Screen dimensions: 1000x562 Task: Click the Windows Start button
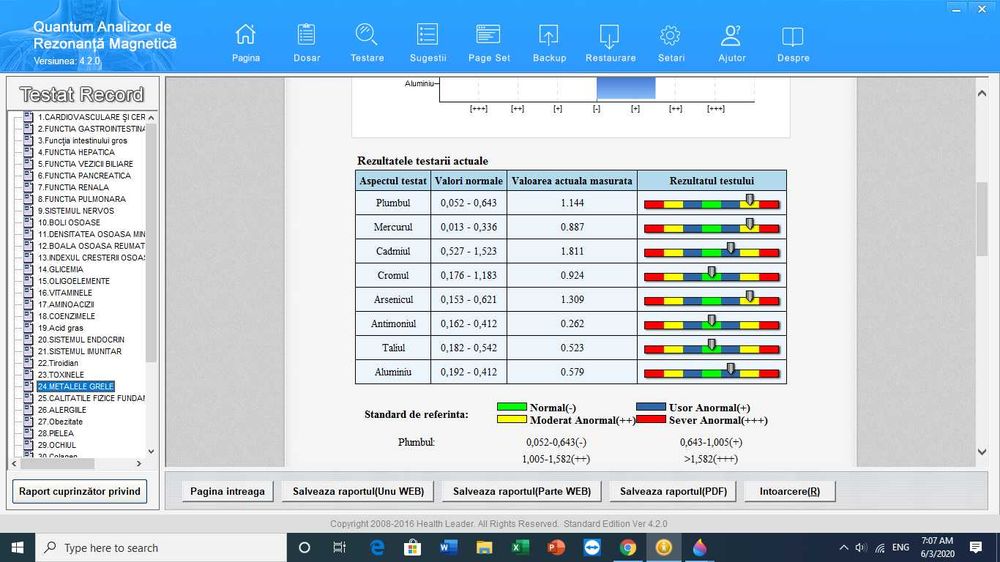click(17, 547)
